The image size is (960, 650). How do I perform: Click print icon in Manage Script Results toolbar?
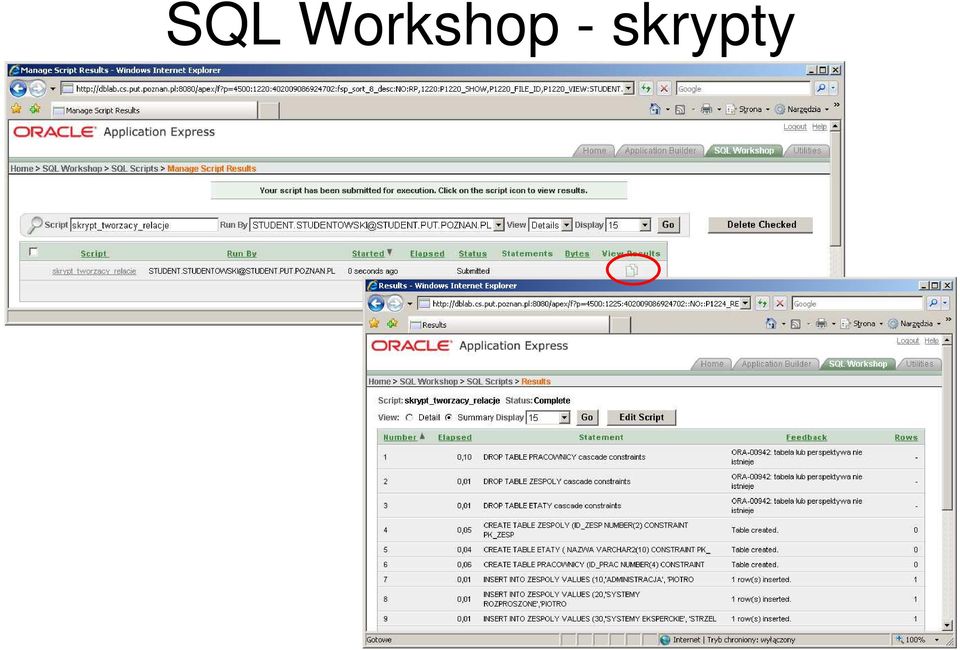coord(707,109)
